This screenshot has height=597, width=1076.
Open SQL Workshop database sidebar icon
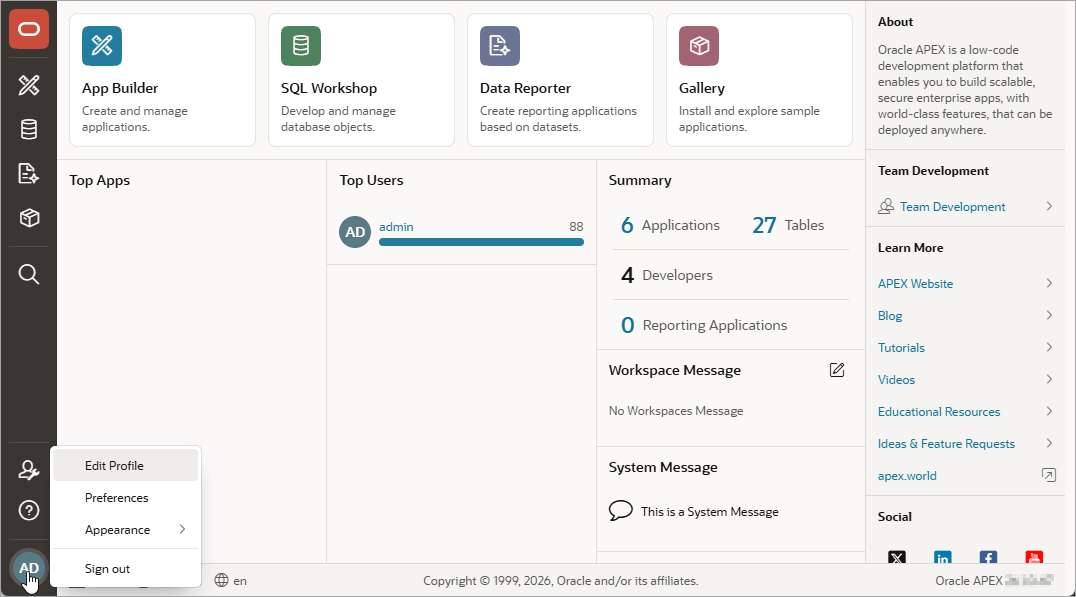click(x=29, y=129)
